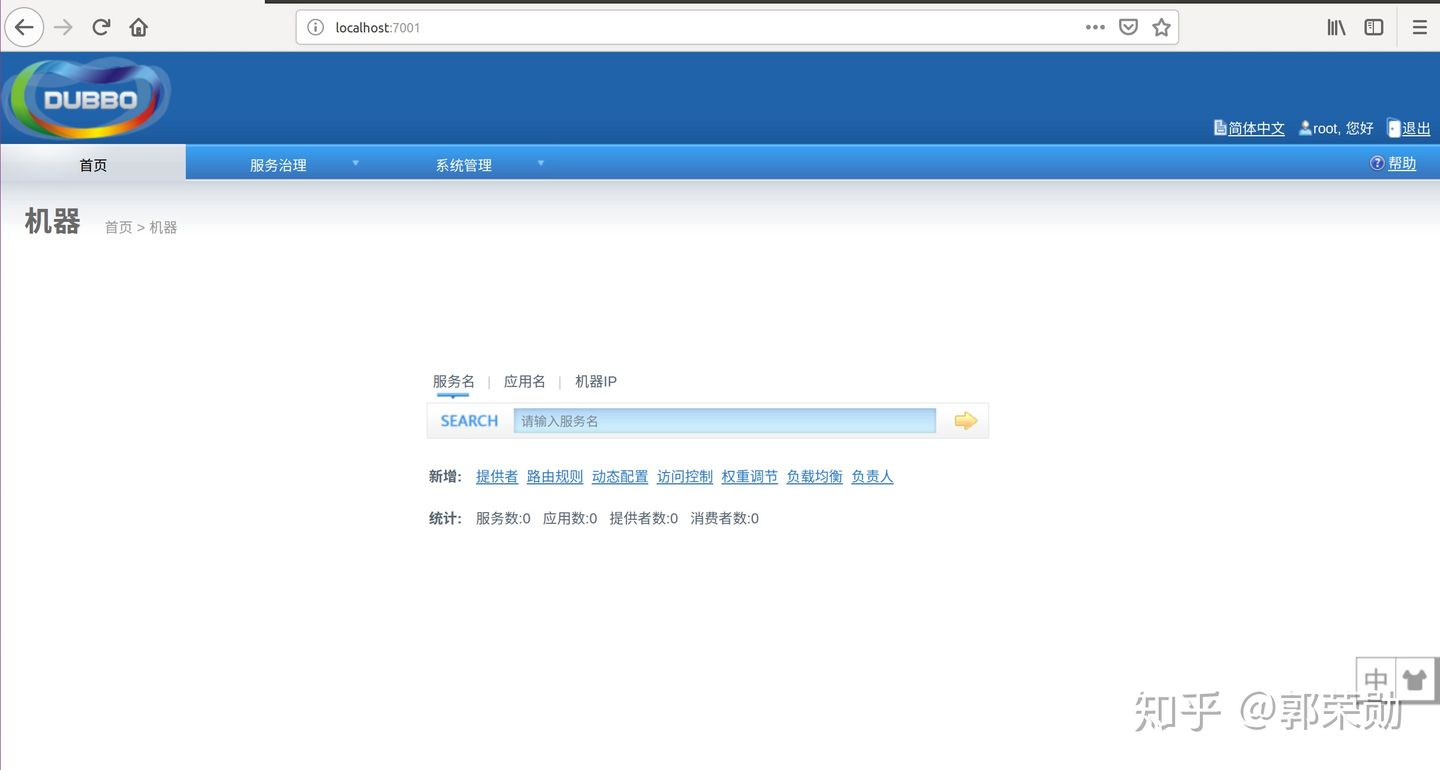Go to the browser home page icon
This screenshot has width=1440, height=770.
coord(139,27)
